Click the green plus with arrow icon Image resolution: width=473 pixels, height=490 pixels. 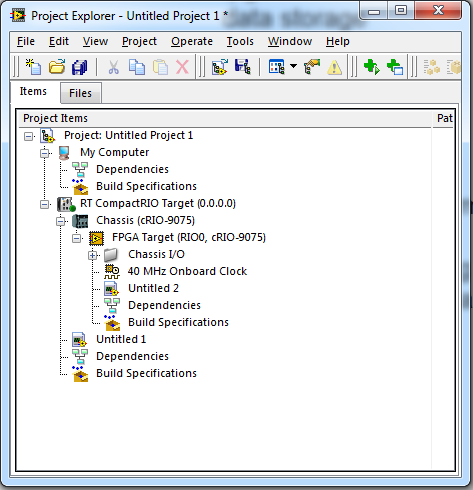(x=372, y=67)
